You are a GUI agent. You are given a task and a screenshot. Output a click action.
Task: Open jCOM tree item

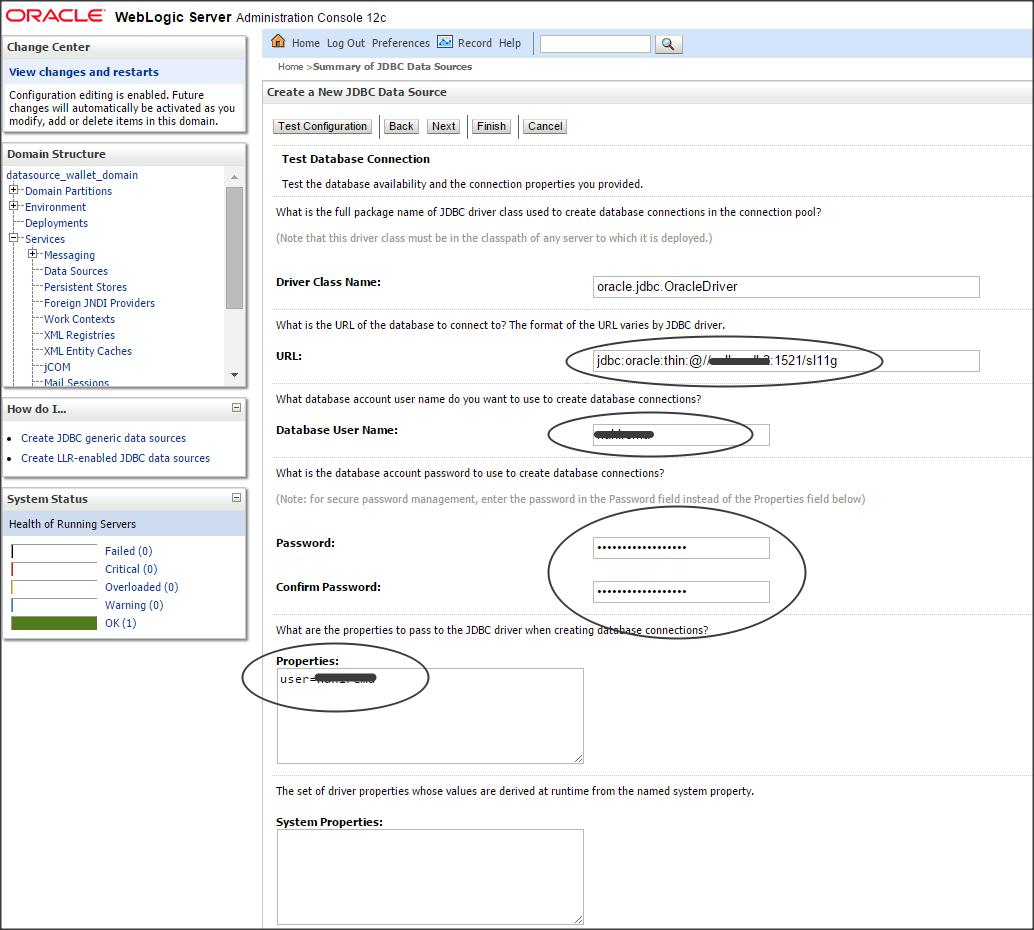[57, 367]
